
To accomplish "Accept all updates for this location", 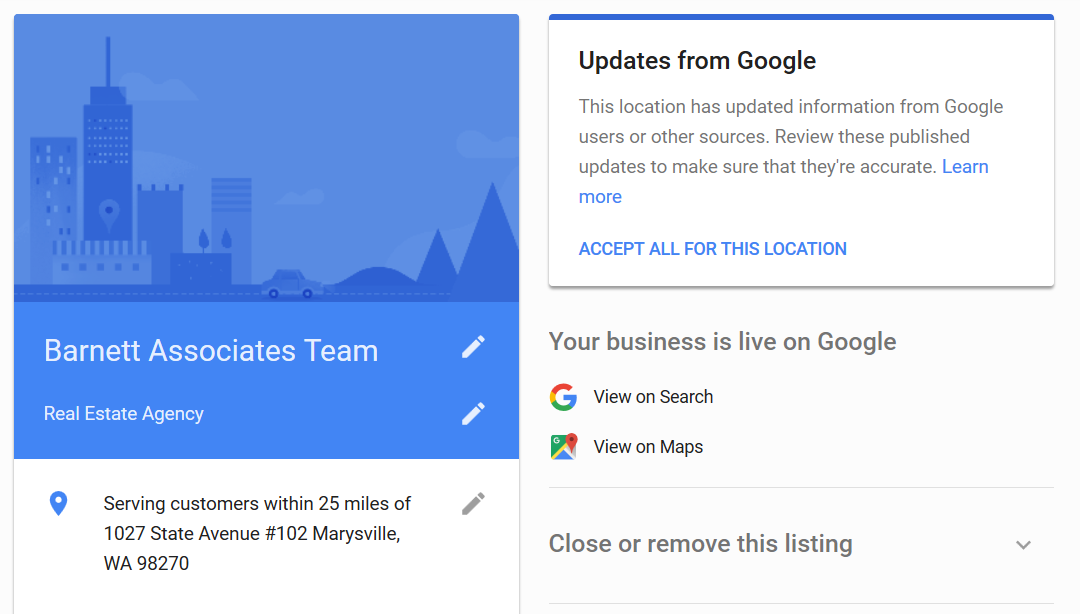I will click(x=712, y=249).
